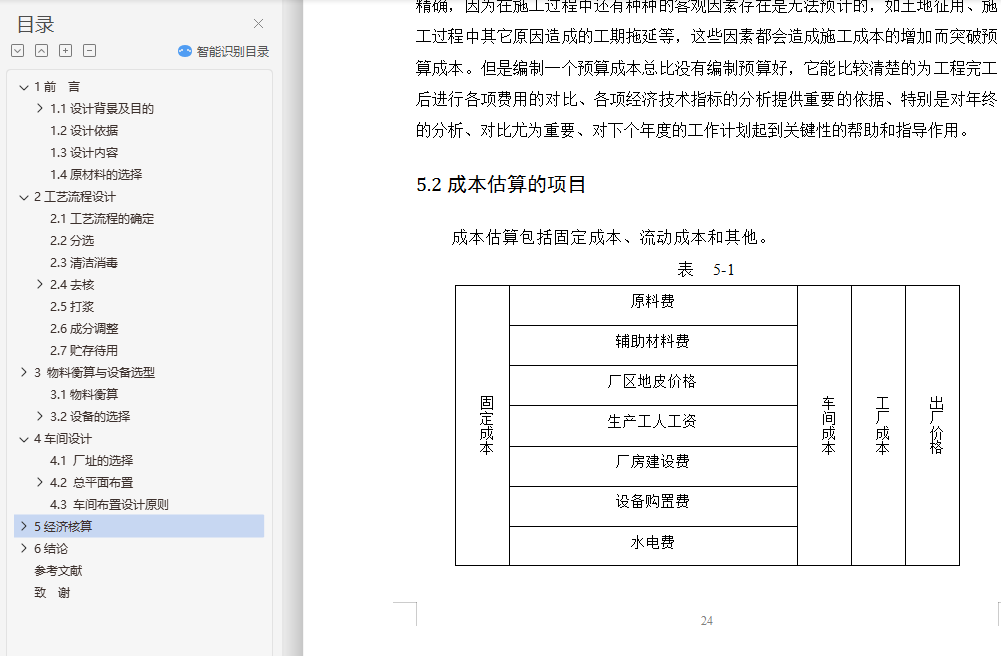Click the vertical 出厂价格 table cell

(x=933, y=426)
